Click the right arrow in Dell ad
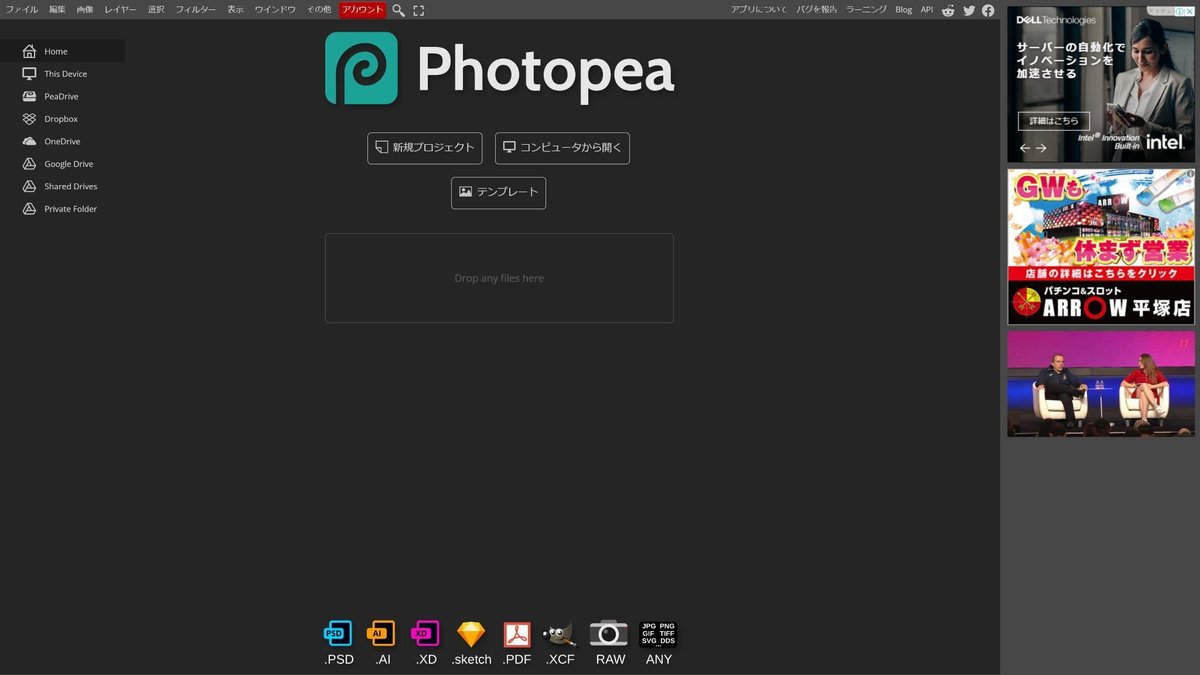Screen dimensions: 1200x675 tap(1041, 148)
